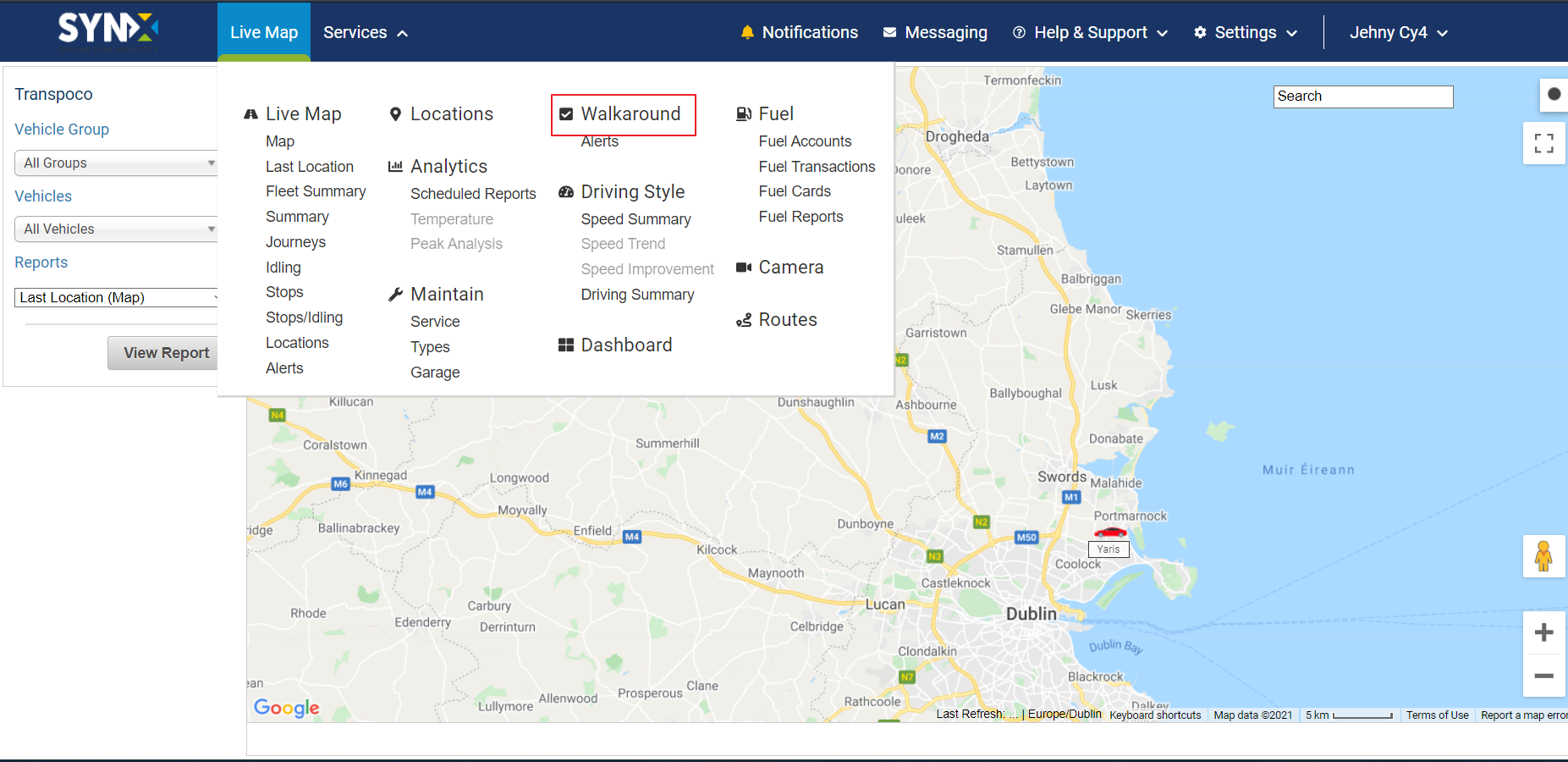1568x762 pixels.
Task: Open Fuel Reports link
Action: click(801, 217)
